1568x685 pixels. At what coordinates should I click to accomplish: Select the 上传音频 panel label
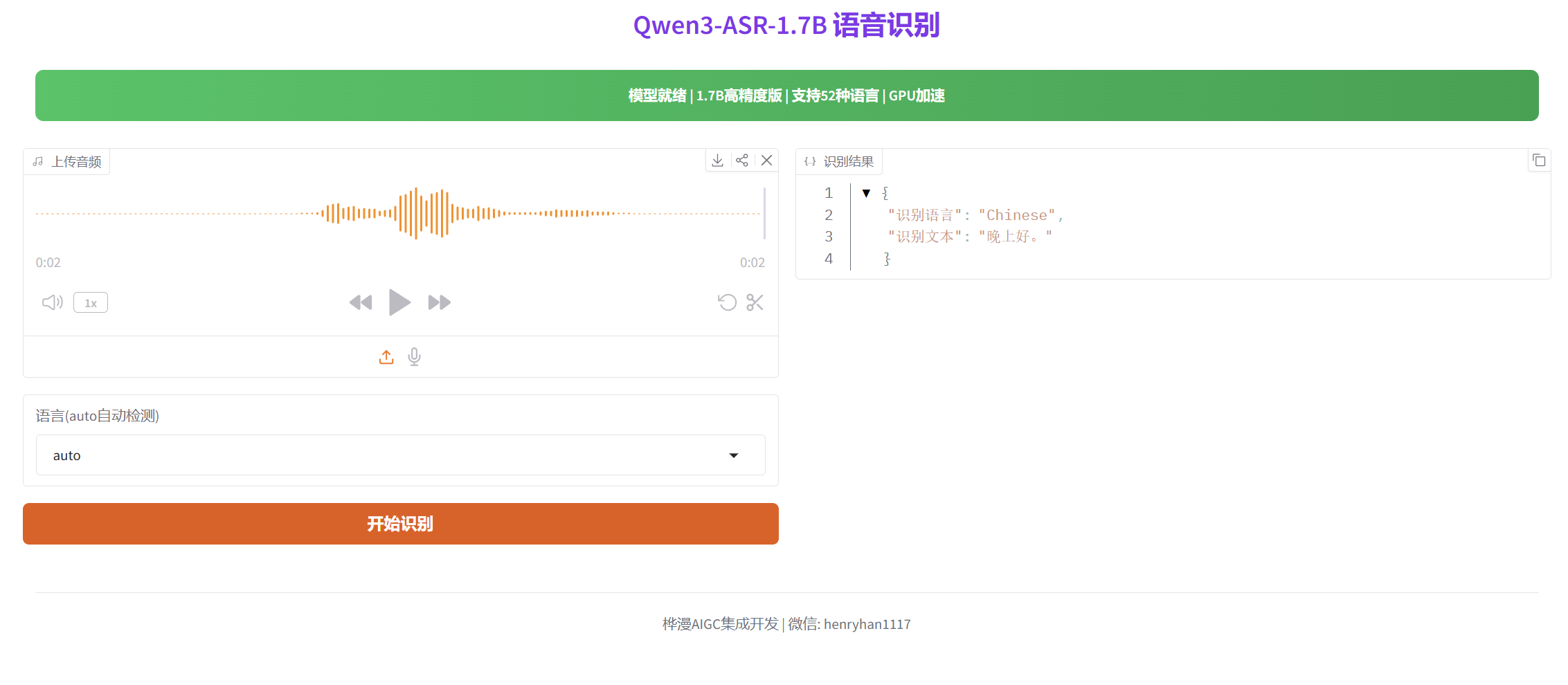click(76, 161)
